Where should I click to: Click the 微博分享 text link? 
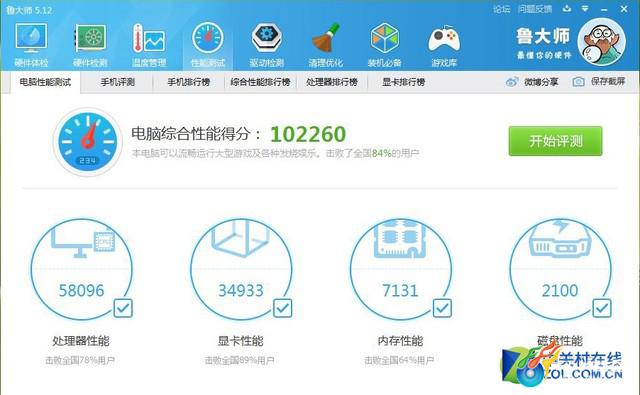(x=541, y=82)
